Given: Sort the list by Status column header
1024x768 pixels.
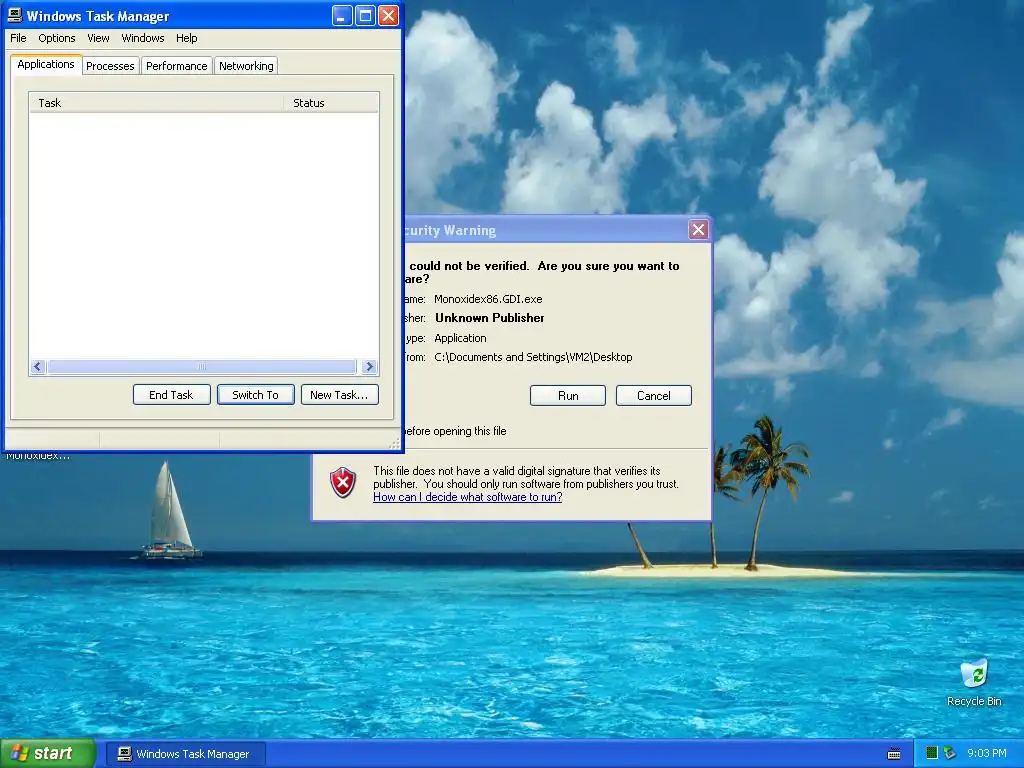Looking at the screenshot, I should [x=331, y=103].
